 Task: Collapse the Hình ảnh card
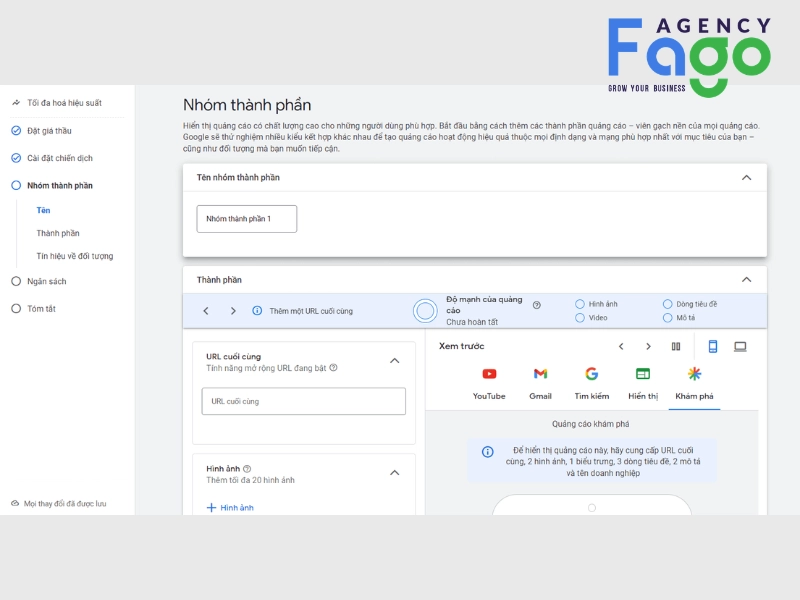[394, 473]
